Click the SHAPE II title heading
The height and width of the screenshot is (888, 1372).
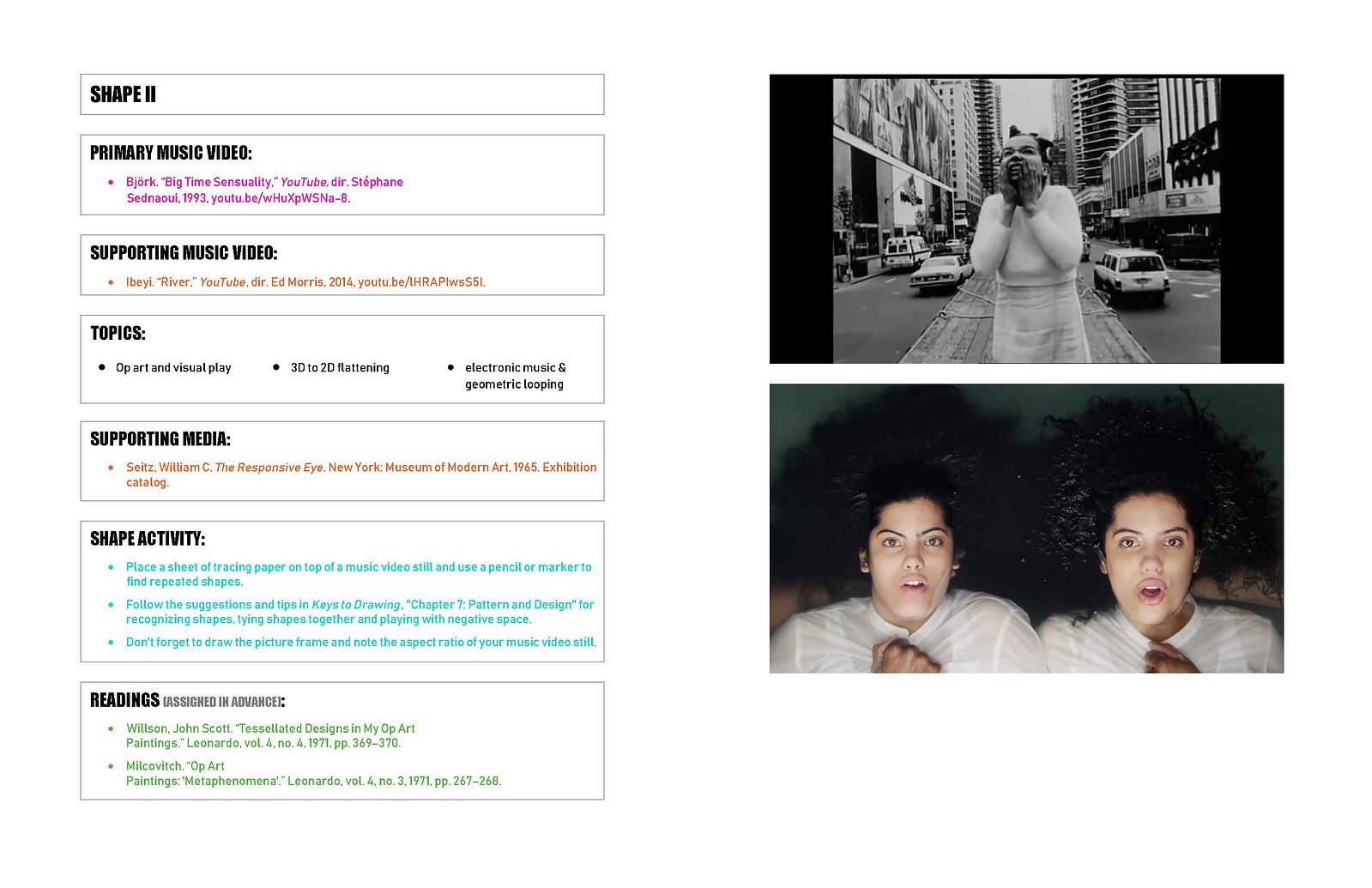click(x=123, y=94)
